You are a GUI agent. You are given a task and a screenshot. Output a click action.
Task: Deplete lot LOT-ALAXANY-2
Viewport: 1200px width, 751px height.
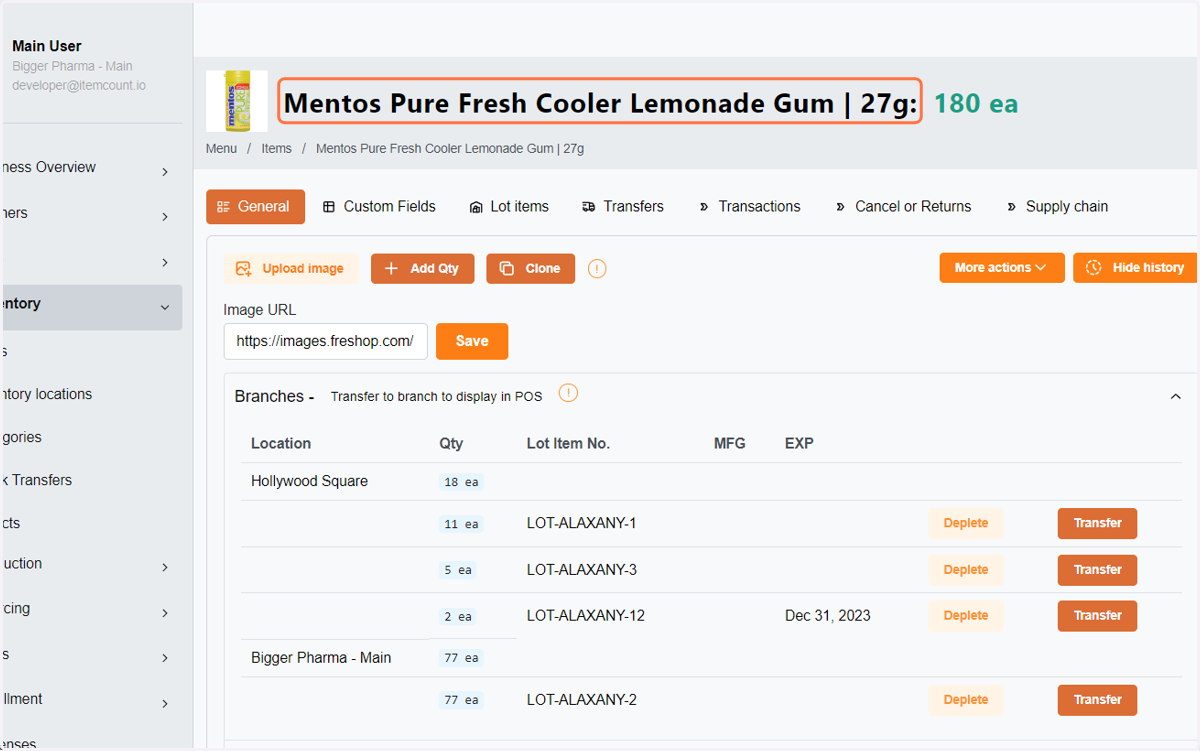pos(965,700)
